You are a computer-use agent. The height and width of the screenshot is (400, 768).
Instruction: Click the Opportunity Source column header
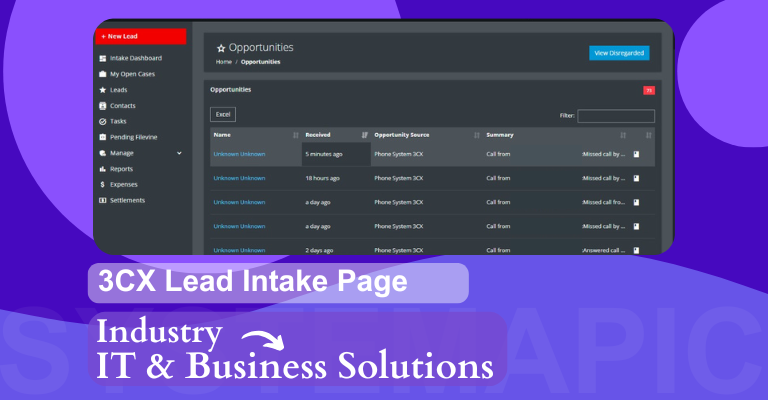402,135
